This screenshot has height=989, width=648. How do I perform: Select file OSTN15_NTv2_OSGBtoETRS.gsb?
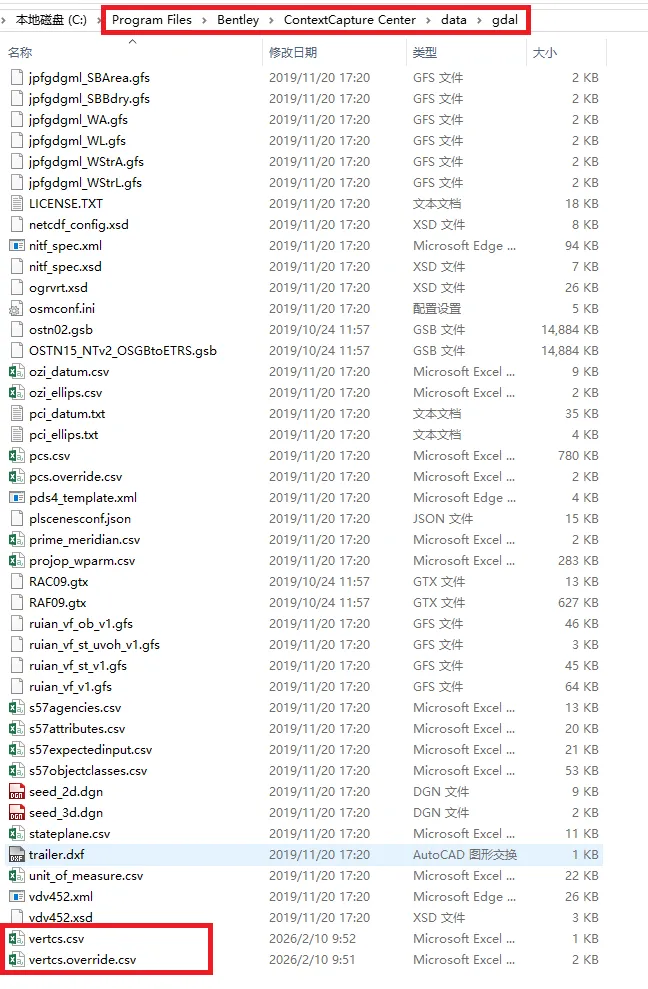click(122, 351)
